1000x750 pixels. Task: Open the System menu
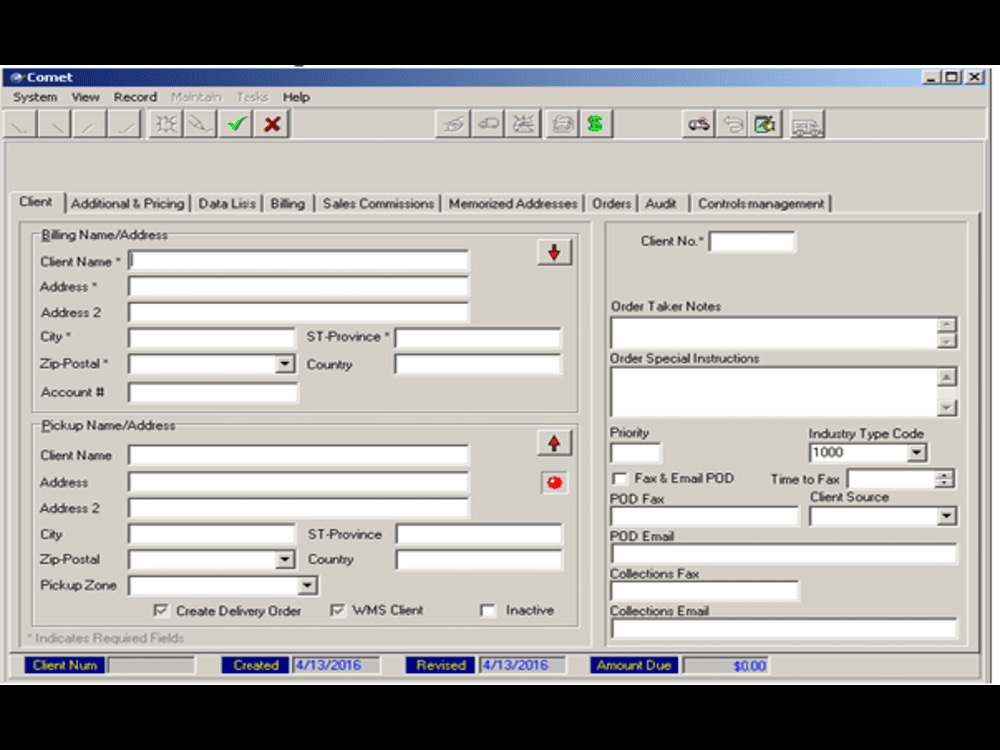(x=35, y=97)
